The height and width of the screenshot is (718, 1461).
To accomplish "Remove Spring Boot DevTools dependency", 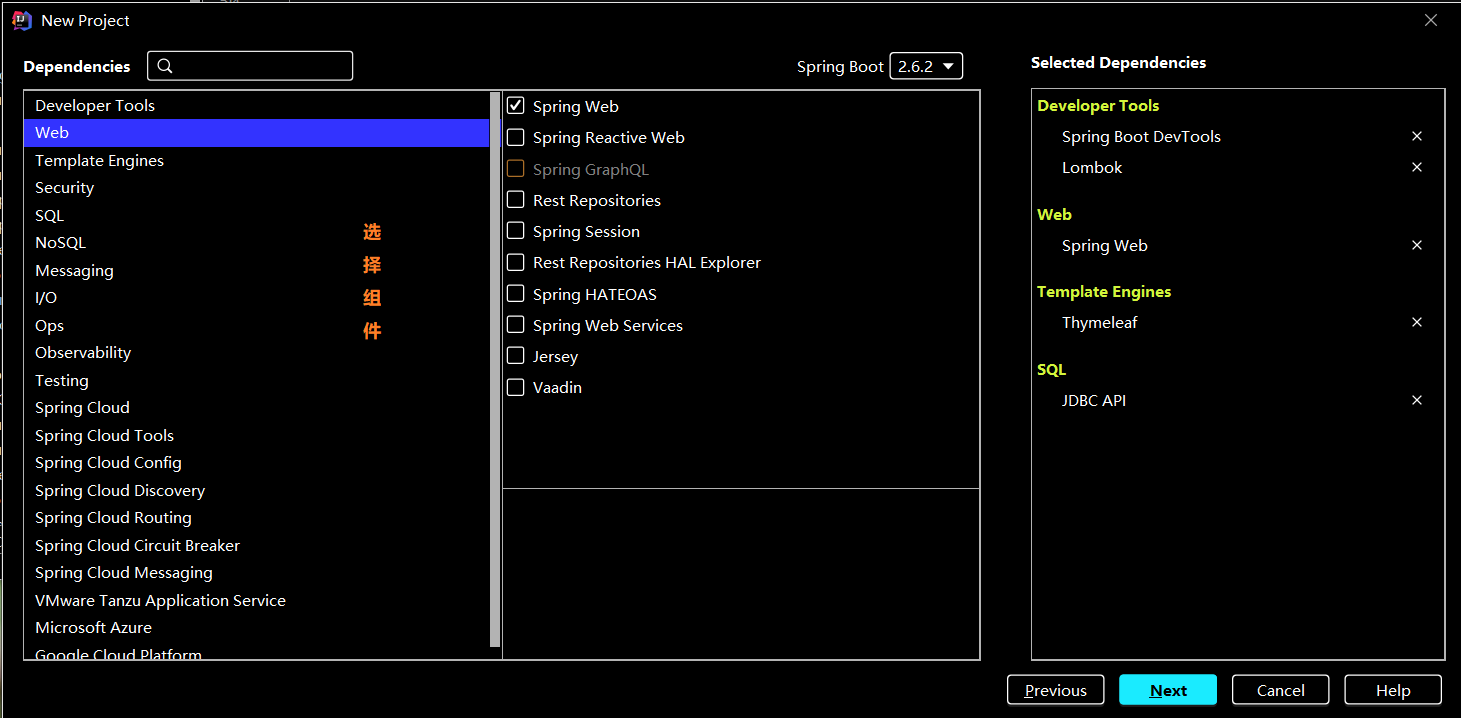I will coord(1416,136).
